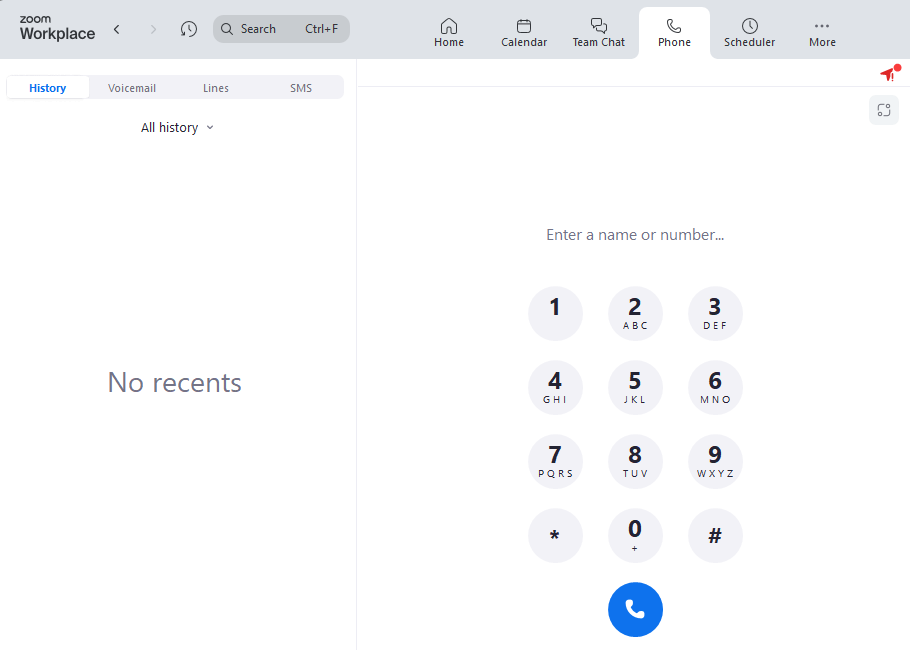The height and width of the screenshot is (650, 910).
Task: Go to Team Chat
Action: pos(598,32)
